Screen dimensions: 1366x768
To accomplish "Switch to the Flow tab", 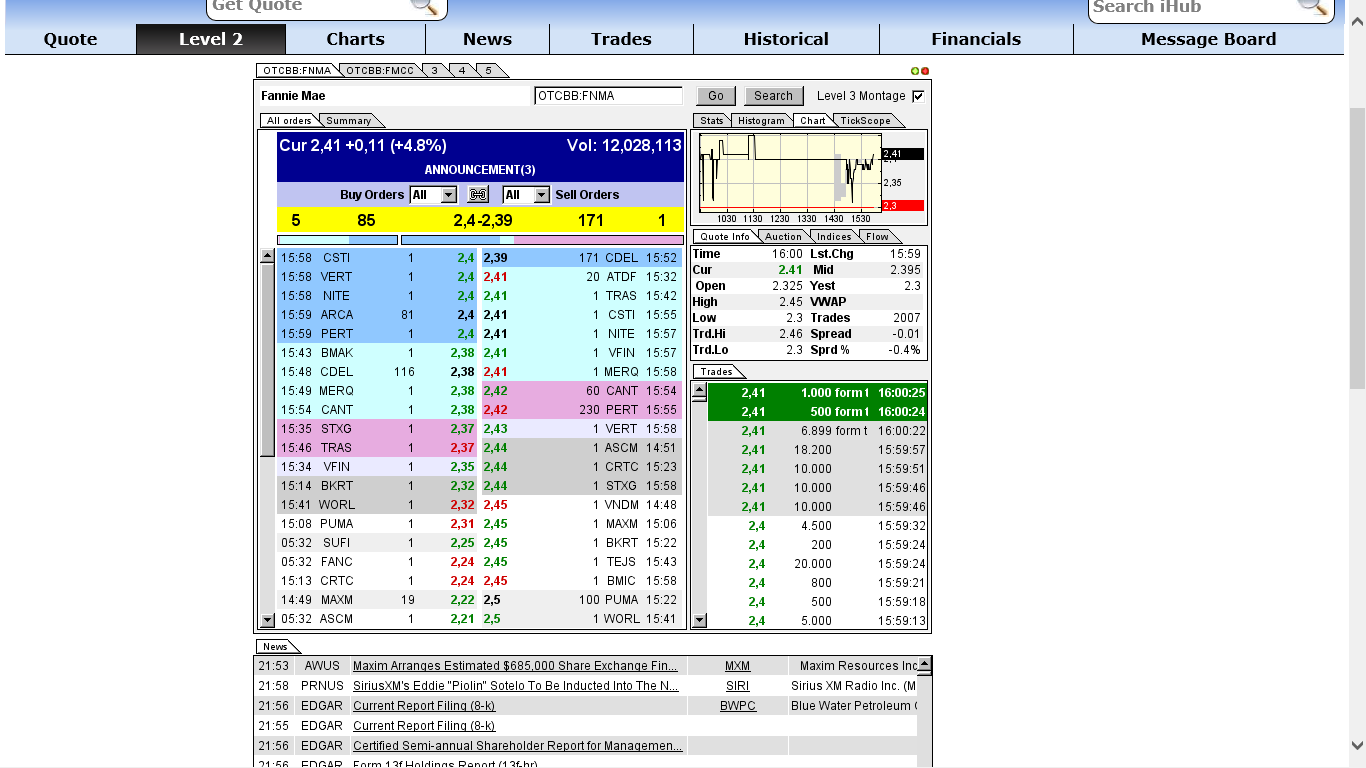I will point(878,236).
